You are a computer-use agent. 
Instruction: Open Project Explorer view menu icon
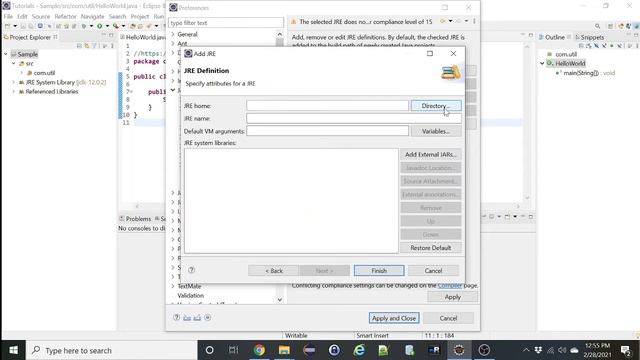tap(112, 46)
